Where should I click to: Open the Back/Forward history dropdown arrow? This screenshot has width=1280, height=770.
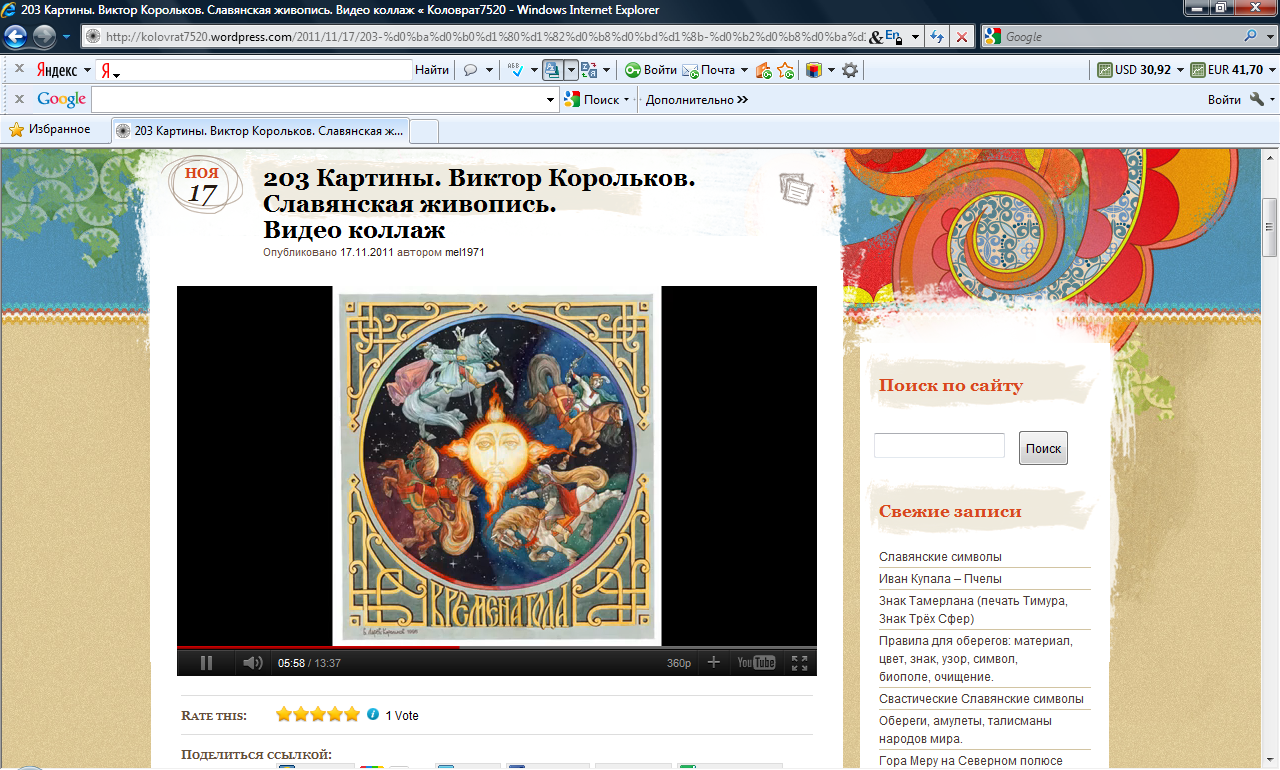click(66, 37)
